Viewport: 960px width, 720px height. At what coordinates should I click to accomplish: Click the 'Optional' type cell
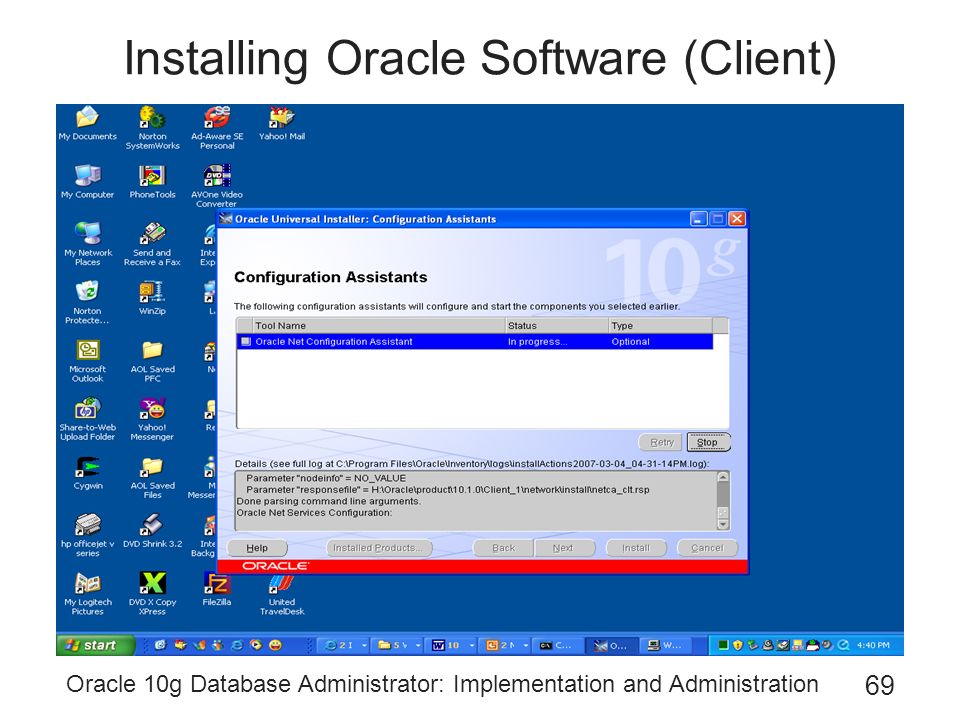(630, 342)
